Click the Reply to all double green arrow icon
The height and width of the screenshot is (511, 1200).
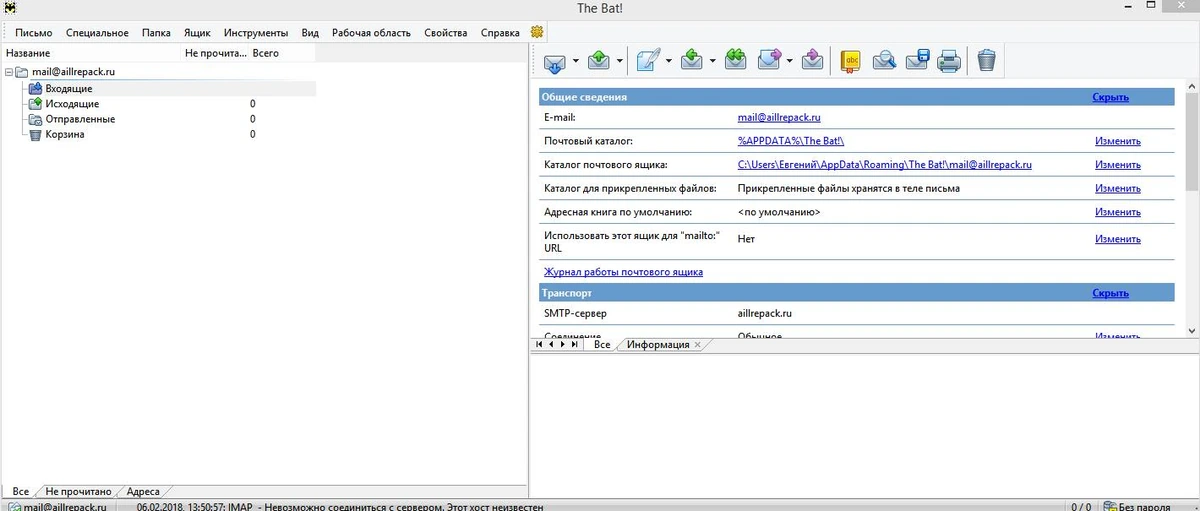(x=736, y=61)
